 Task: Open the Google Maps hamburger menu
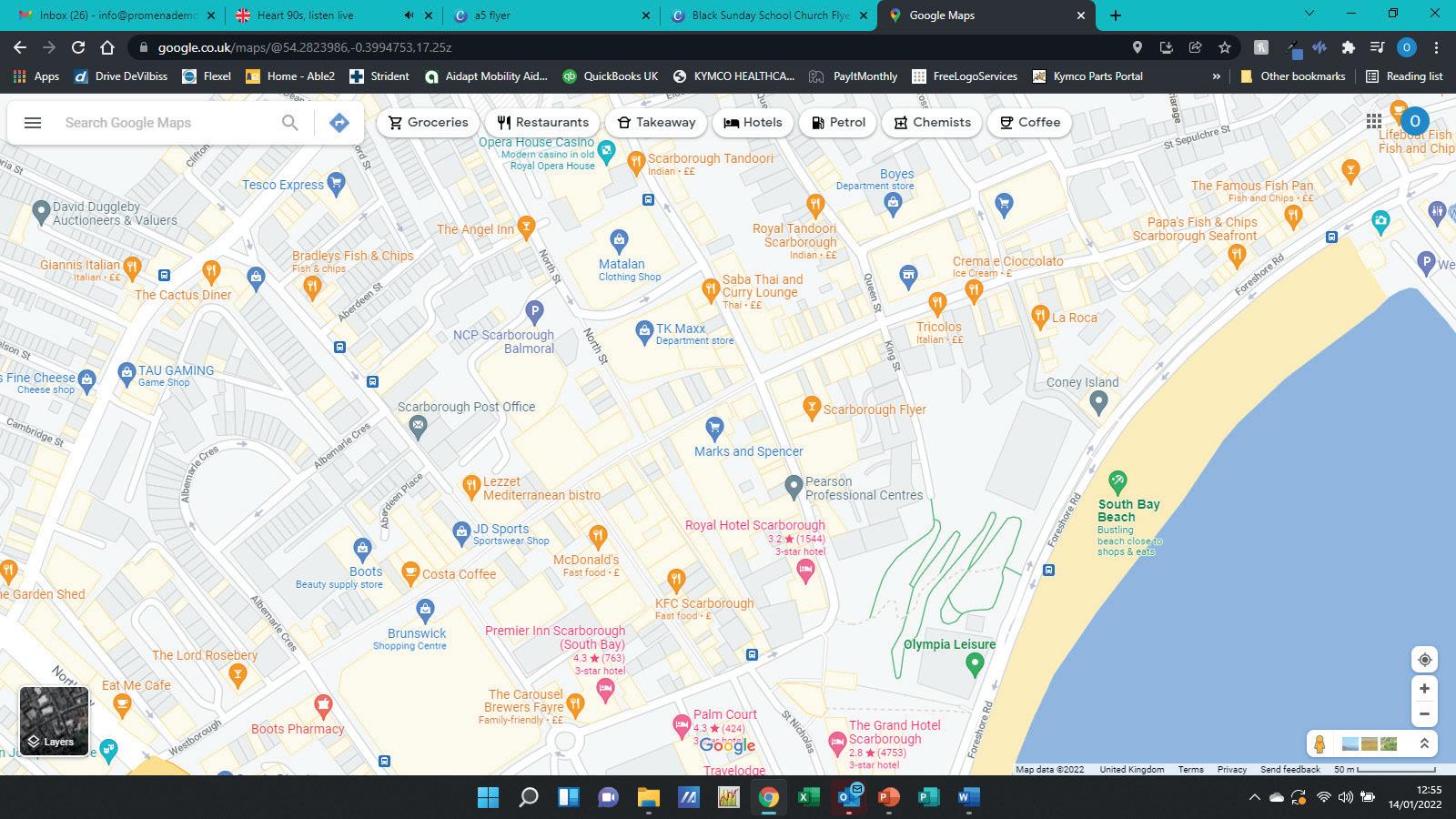(33, 123)
